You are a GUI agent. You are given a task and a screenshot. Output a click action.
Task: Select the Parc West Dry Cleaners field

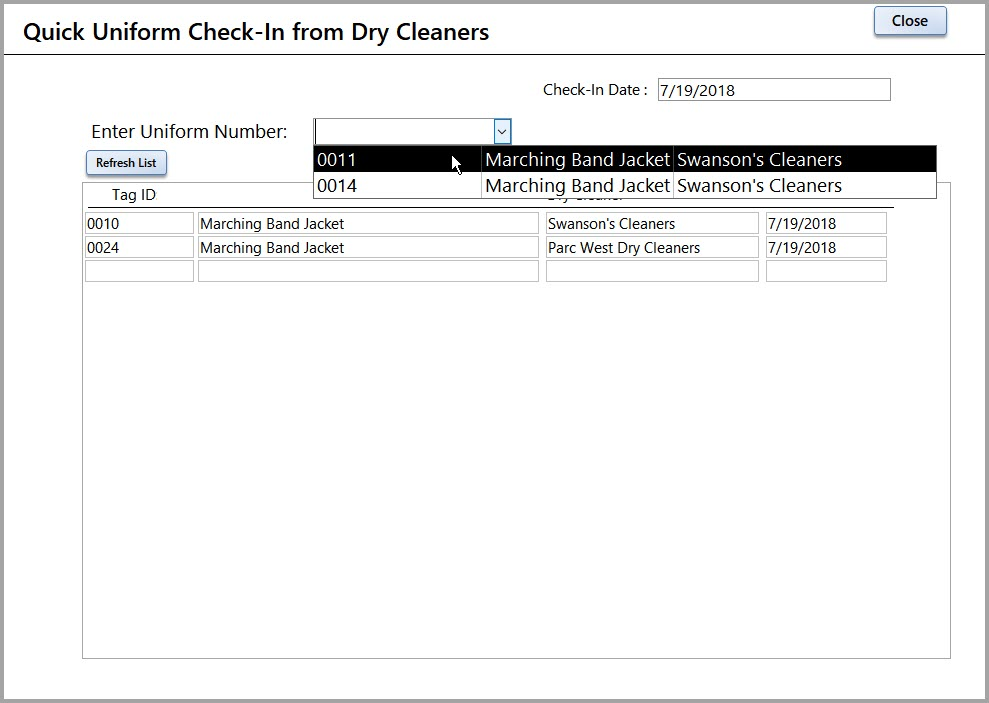(652, 248)
